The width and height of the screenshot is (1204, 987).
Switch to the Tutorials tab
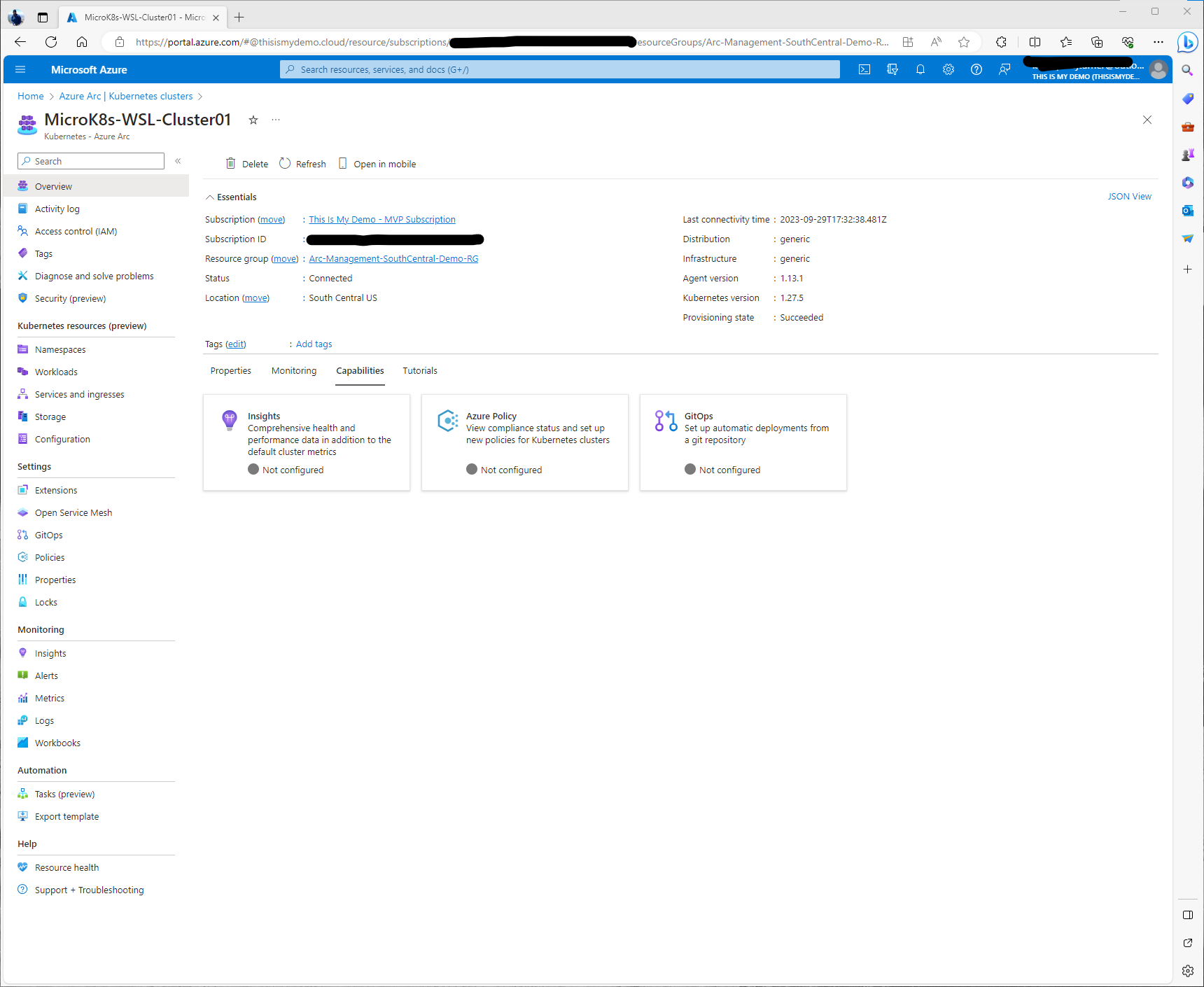coord(420,371)
